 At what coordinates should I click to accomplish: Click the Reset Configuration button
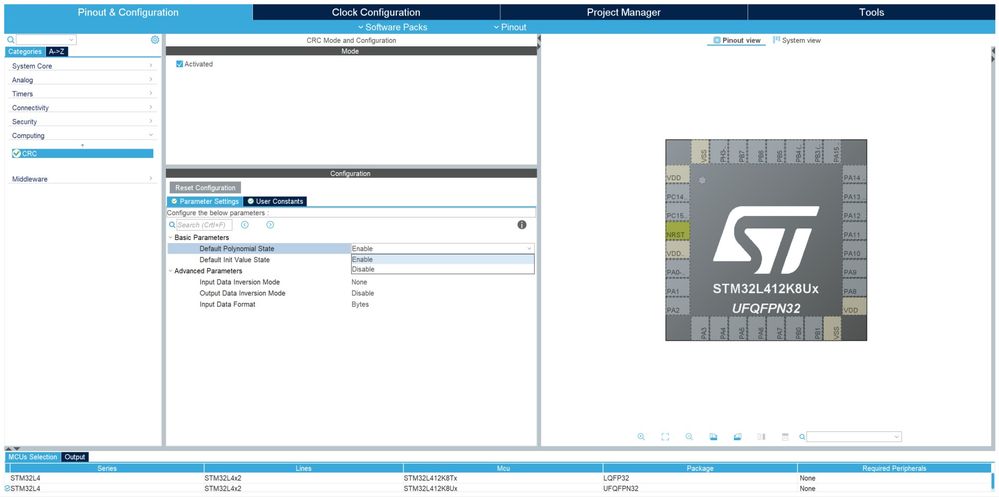point(205,188)
